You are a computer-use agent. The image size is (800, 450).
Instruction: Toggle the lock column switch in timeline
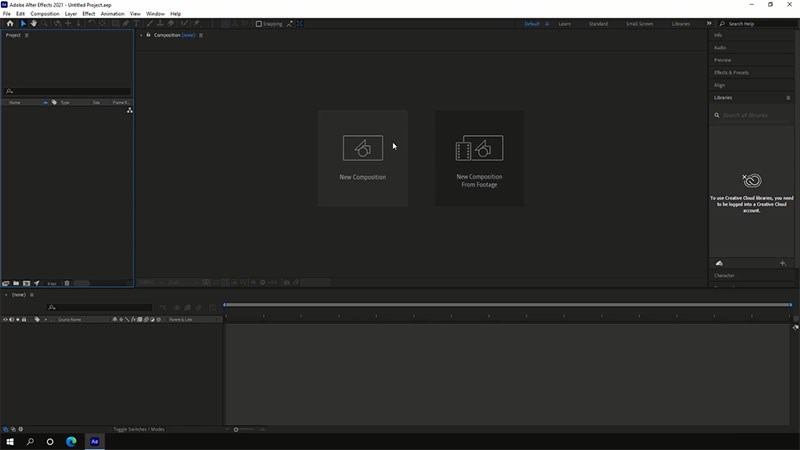click(23, 319)
